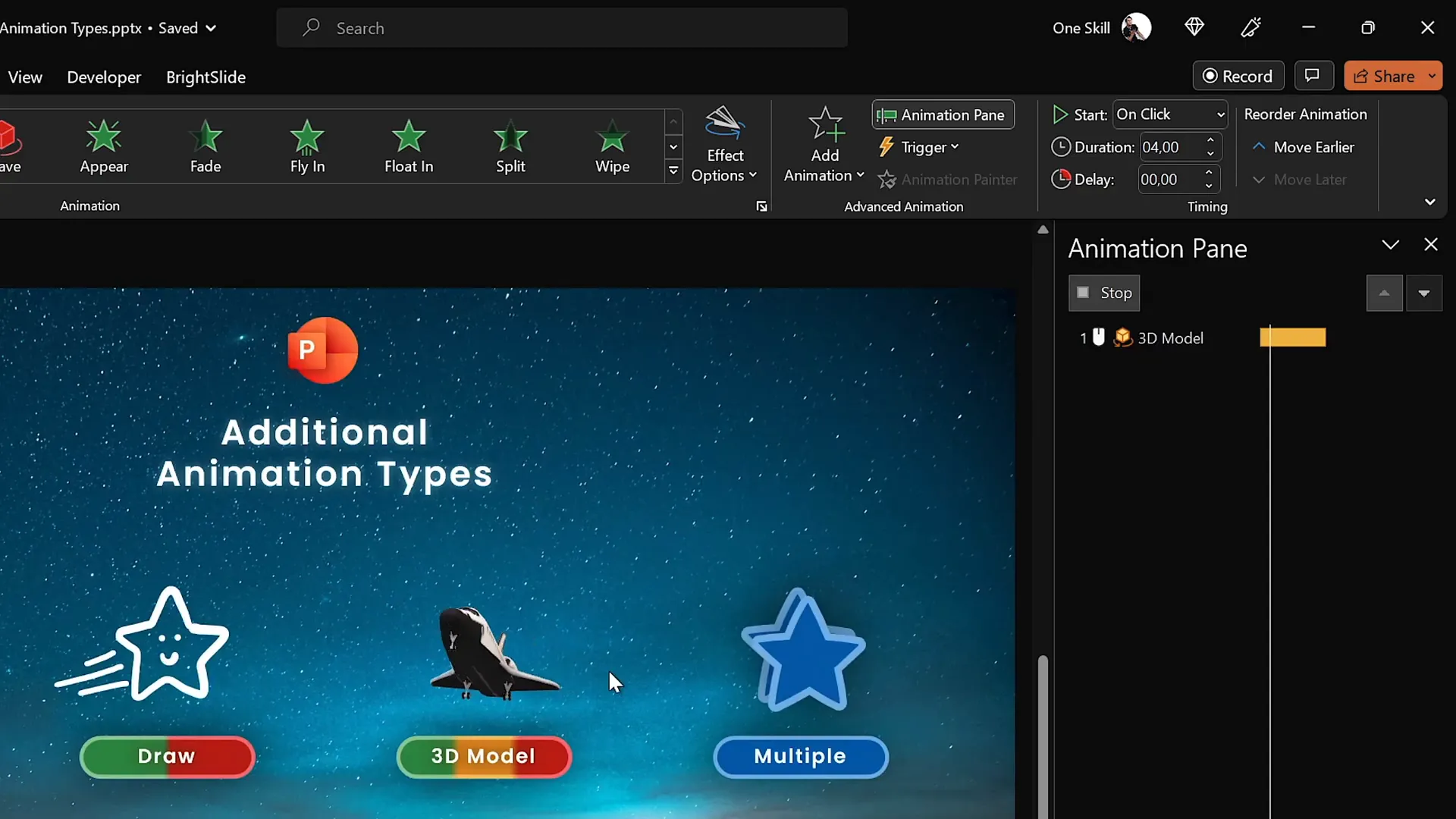The width and height of the screenshot is (1456, 819).
Task: Click the Add Animation star icon
Action: (x=825, y=125)
